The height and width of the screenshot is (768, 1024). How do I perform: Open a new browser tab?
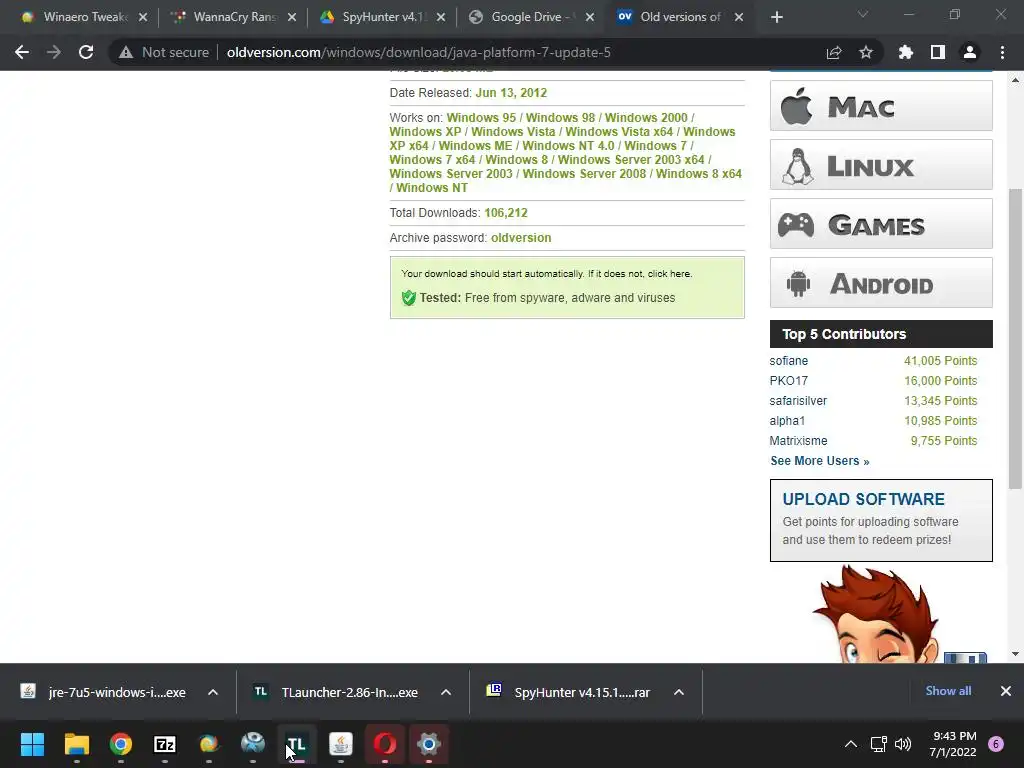776,17
